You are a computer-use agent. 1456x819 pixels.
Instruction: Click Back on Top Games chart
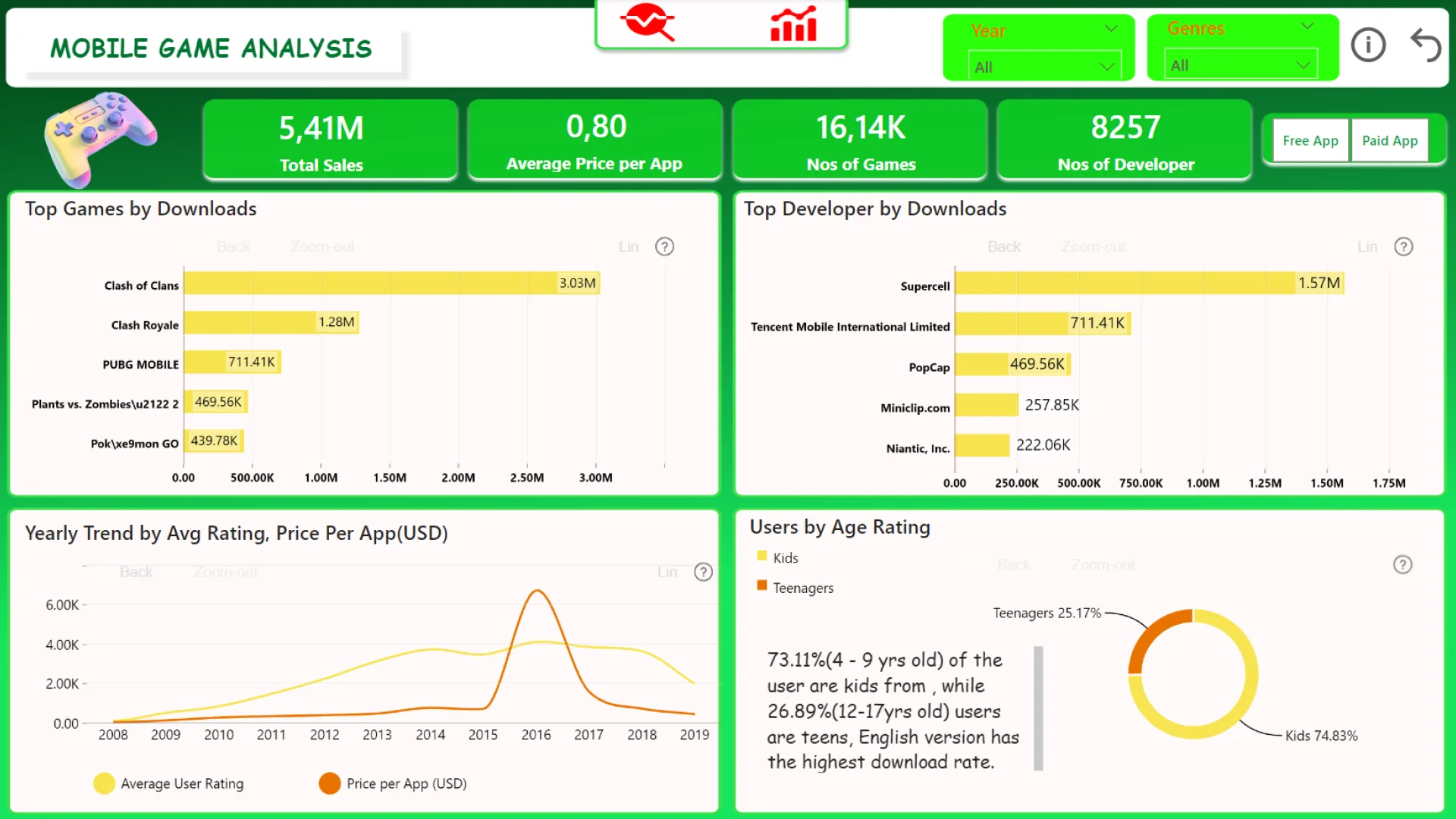click(233, 246)
